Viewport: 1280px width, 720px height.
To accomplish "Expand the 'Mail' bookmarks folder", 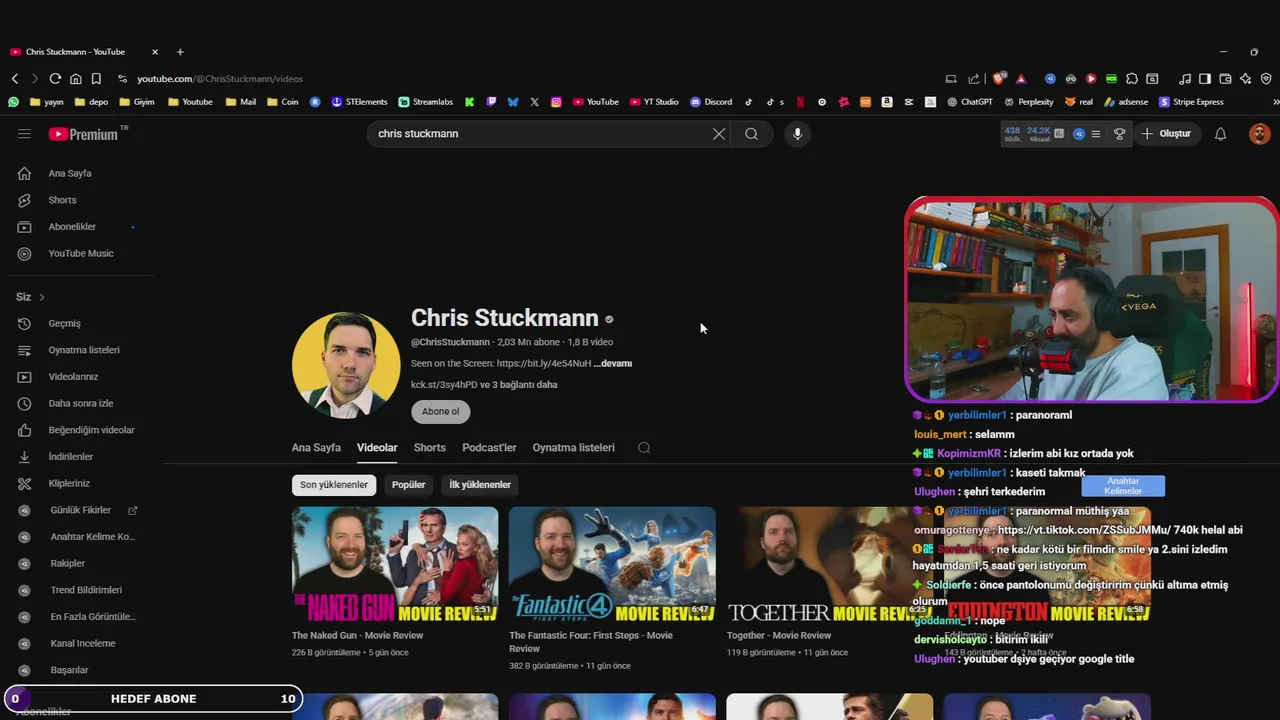I will click(240, 102).
